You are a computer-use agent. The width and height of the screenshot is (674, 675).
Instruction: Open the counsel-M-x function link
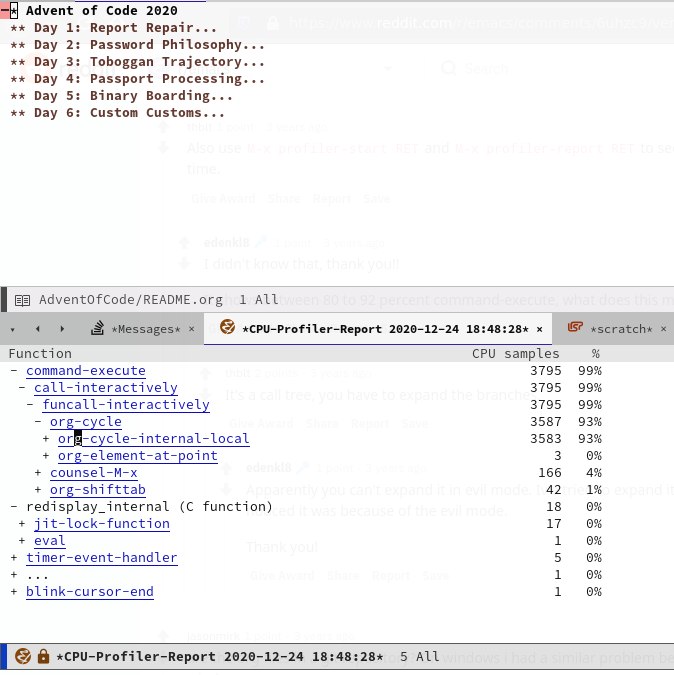[94, 473]
